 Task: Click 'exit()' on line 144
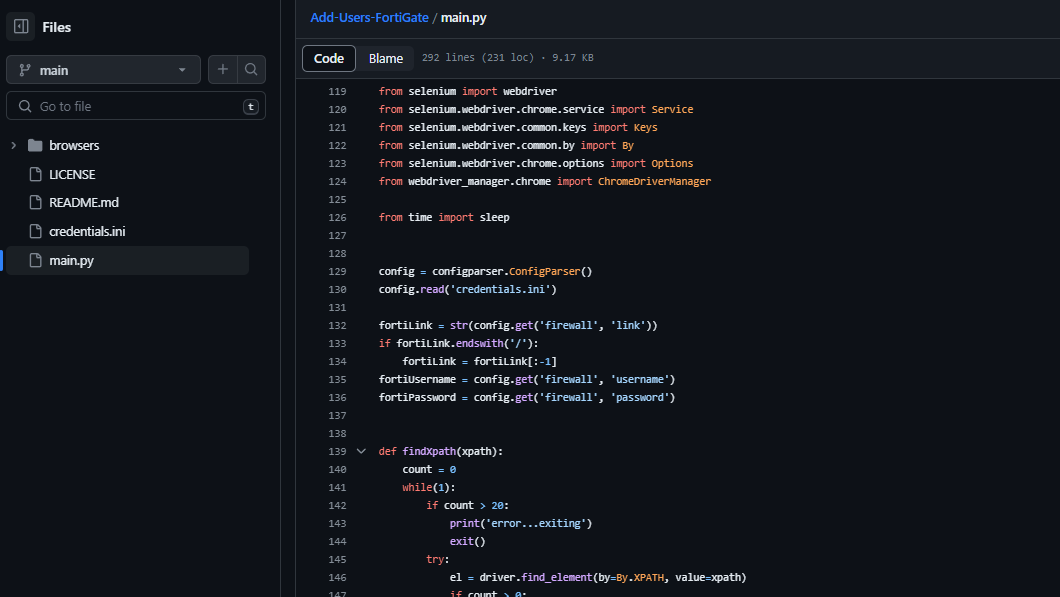click(468, 542)
